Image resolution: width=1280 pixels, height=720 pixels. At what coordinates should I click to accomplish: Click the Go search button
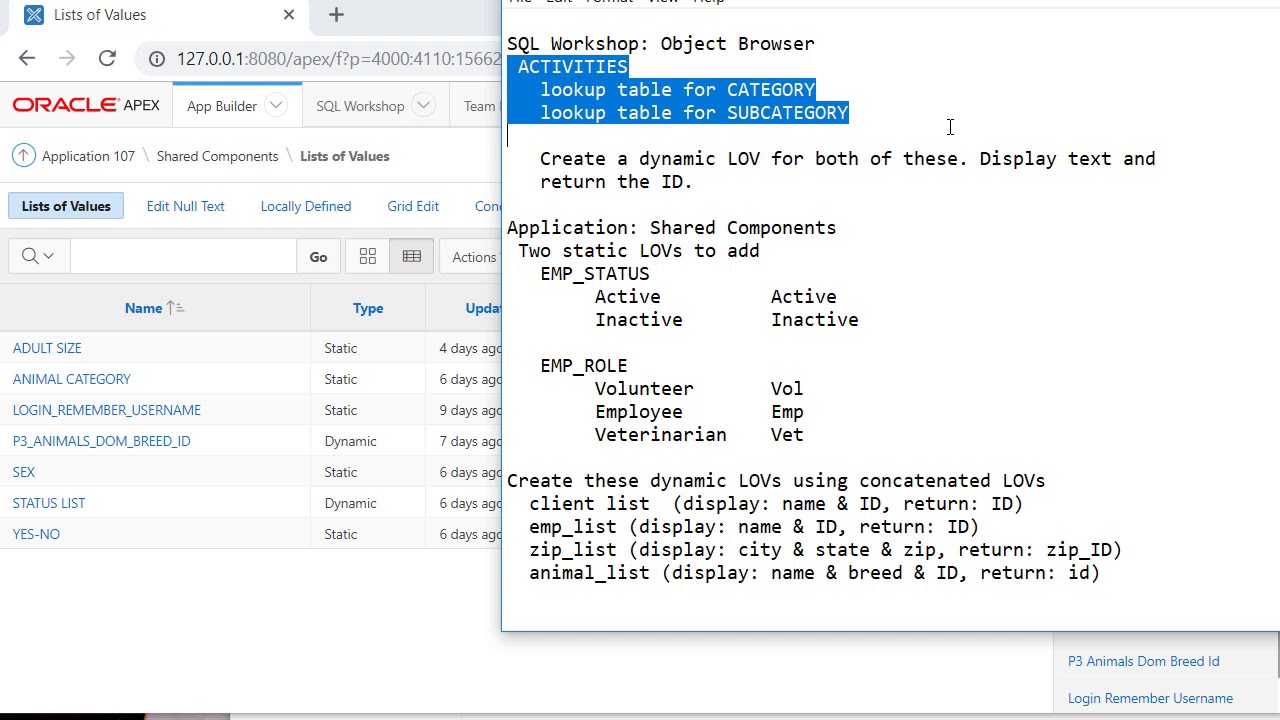pos(318,257)
